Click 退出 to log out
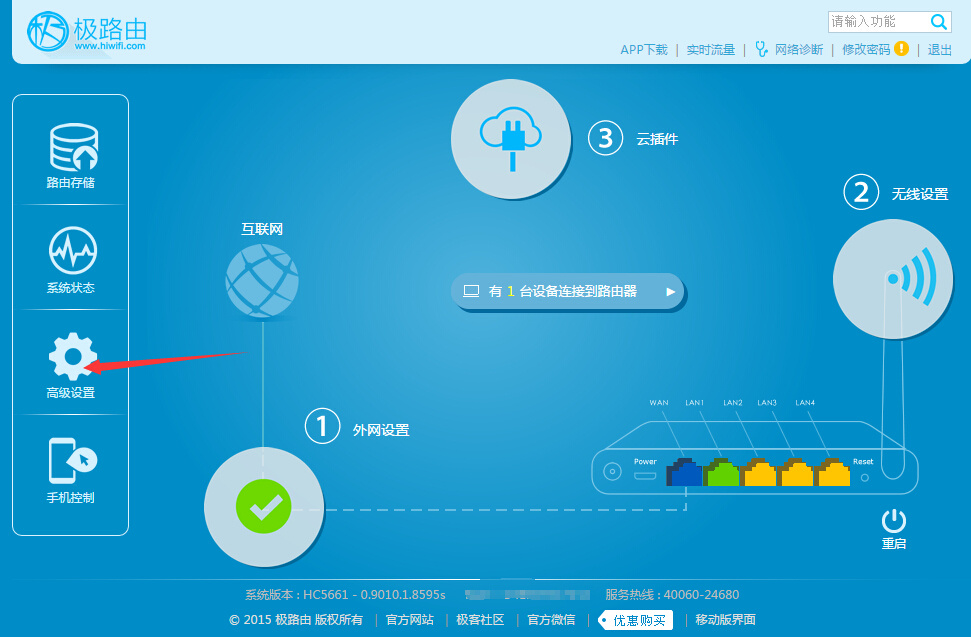This screenshot has height=637, width=971. 939,49
